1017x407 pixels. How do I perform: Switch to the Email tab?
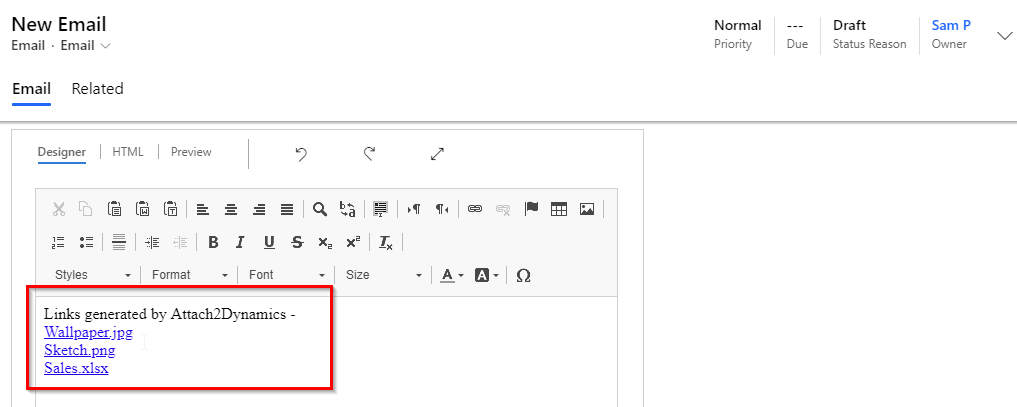pyautogui.click(x=31, y=89)
